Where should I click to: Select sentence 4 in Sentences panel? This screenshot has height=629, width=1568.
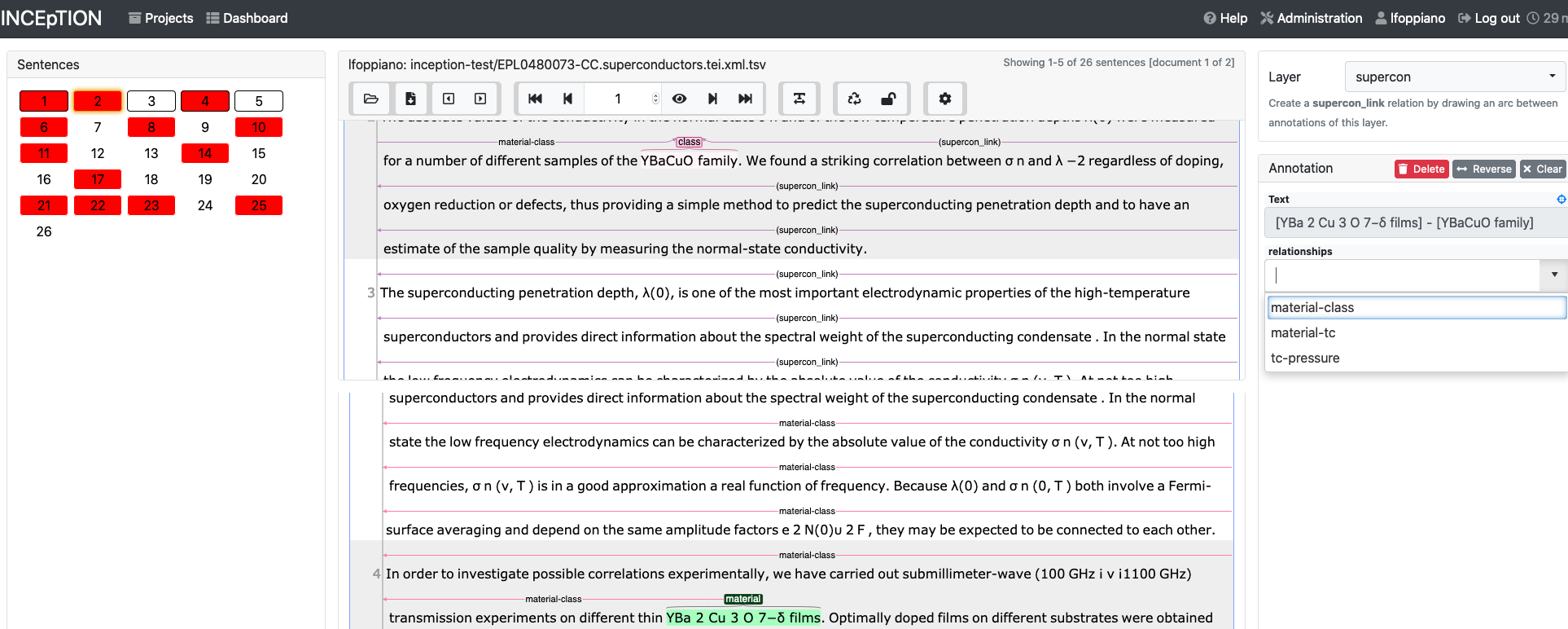[x=205, y=101]
